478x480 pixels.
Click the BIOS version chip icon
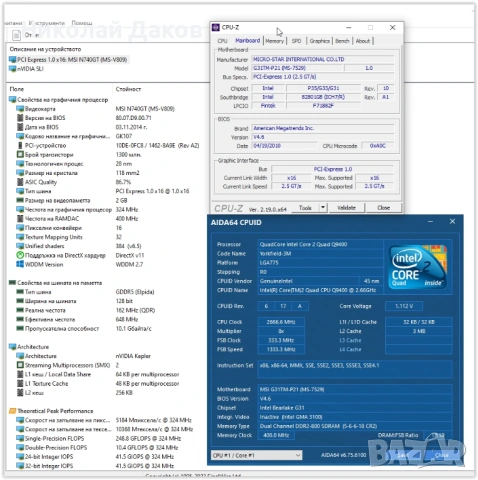click(20, 118)
